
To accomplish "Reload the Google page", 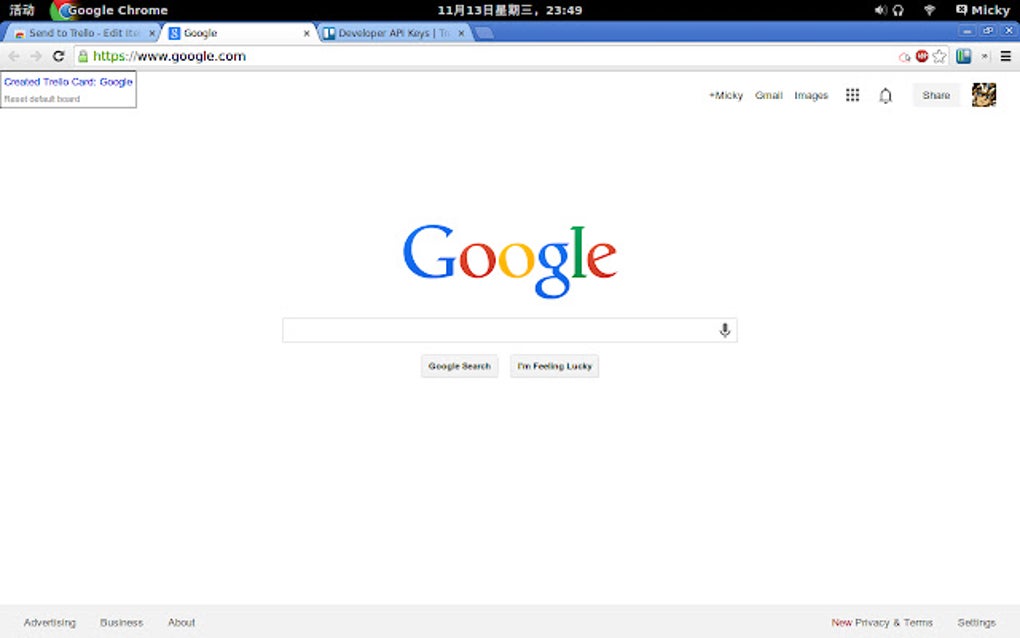I will point(59,57).
